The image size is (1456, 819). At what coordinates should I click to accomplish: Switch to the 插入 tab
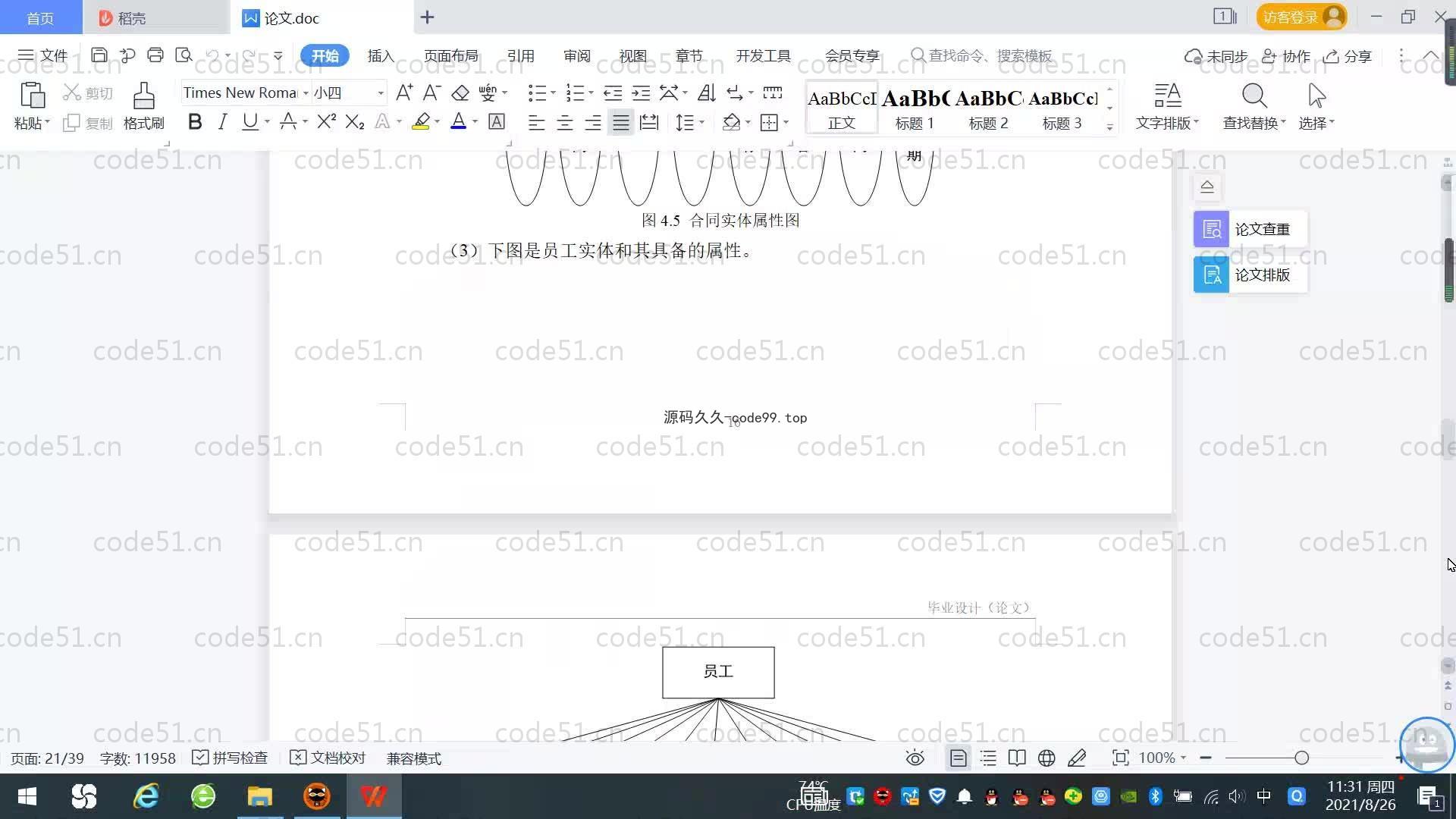tap(381, 56)
